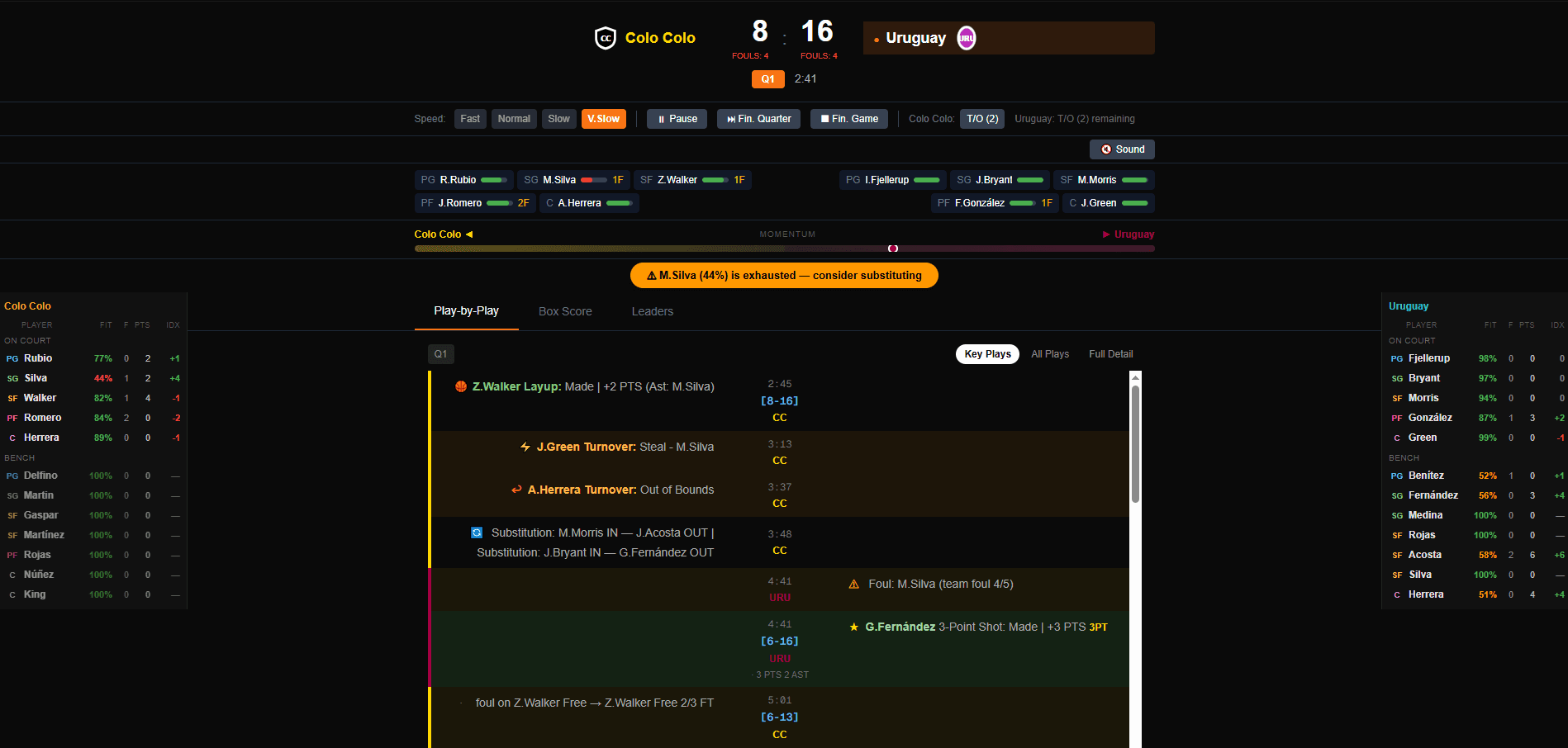Screen dimensions: 1568x748
Task: Select on-court player chip M.Morris
Action: (1104, 180)
